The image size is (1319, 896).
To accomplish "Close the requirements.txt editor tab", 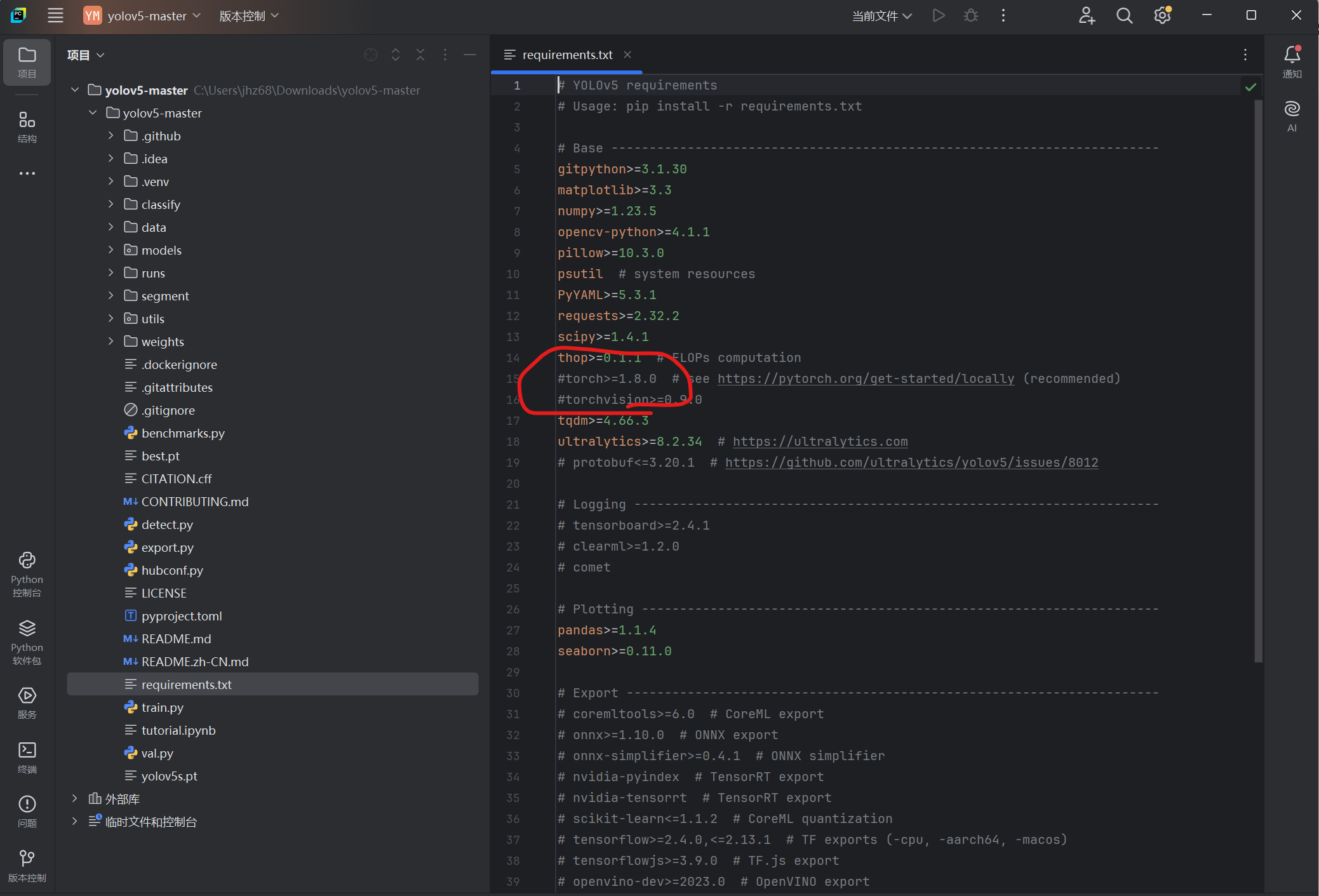I will click(627, 55).
